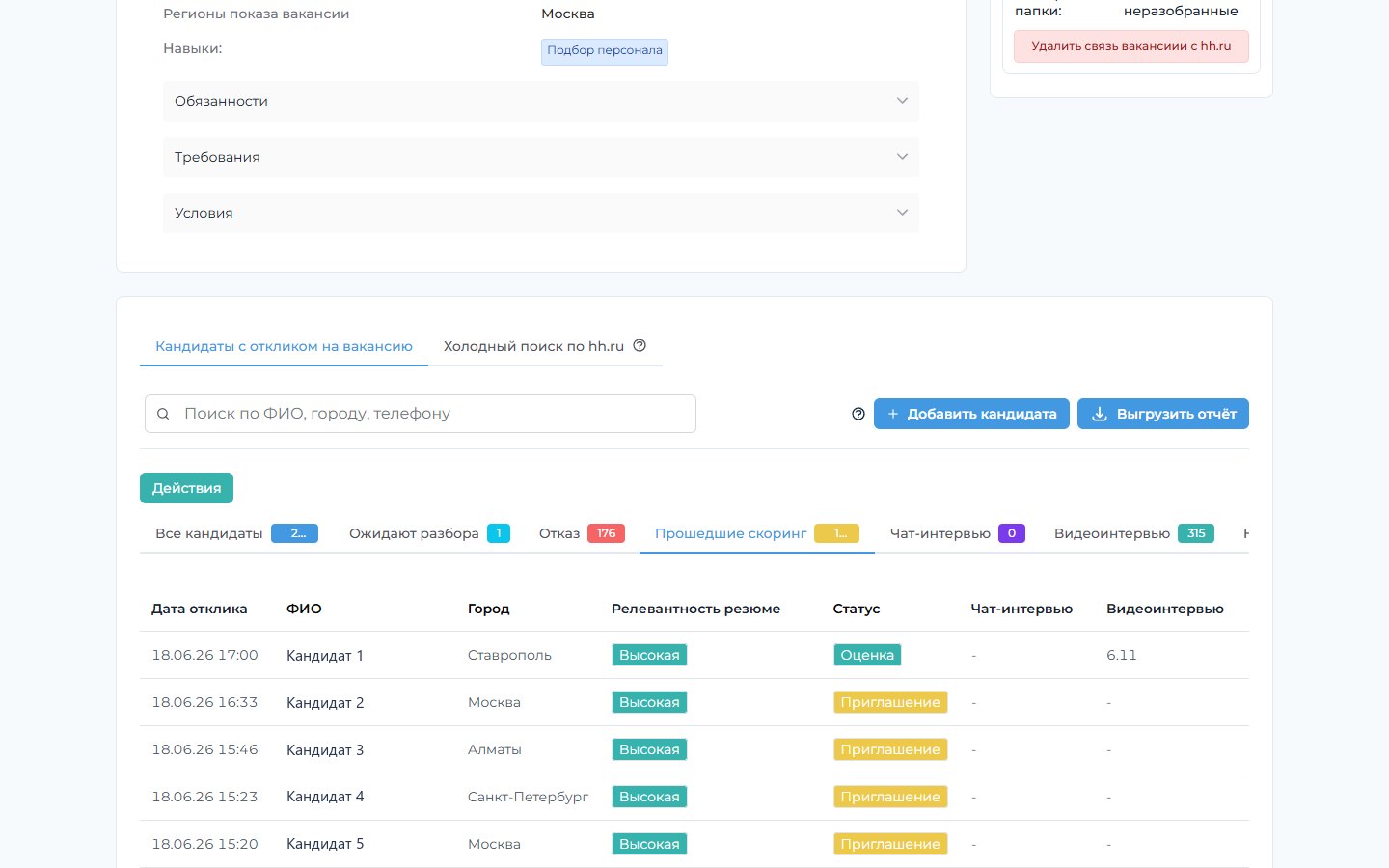
Task: Expand the Обязанности section
Action: 541,101
